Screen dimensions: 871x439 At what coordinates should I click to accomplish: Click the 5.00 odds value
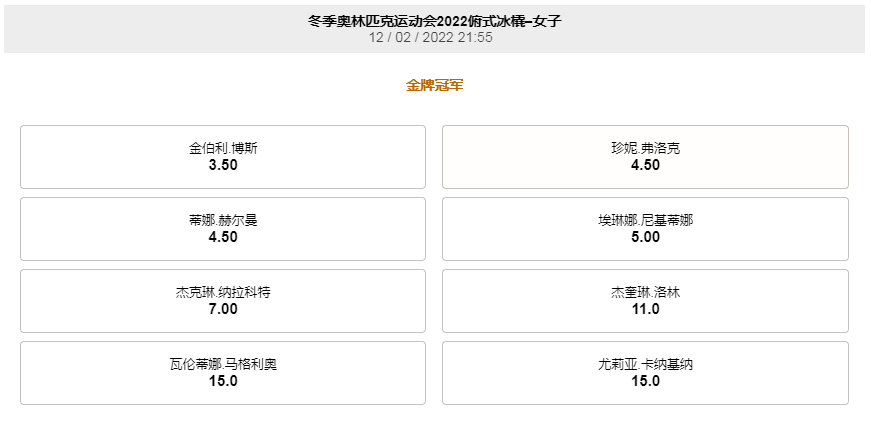[x=645, y=237]
